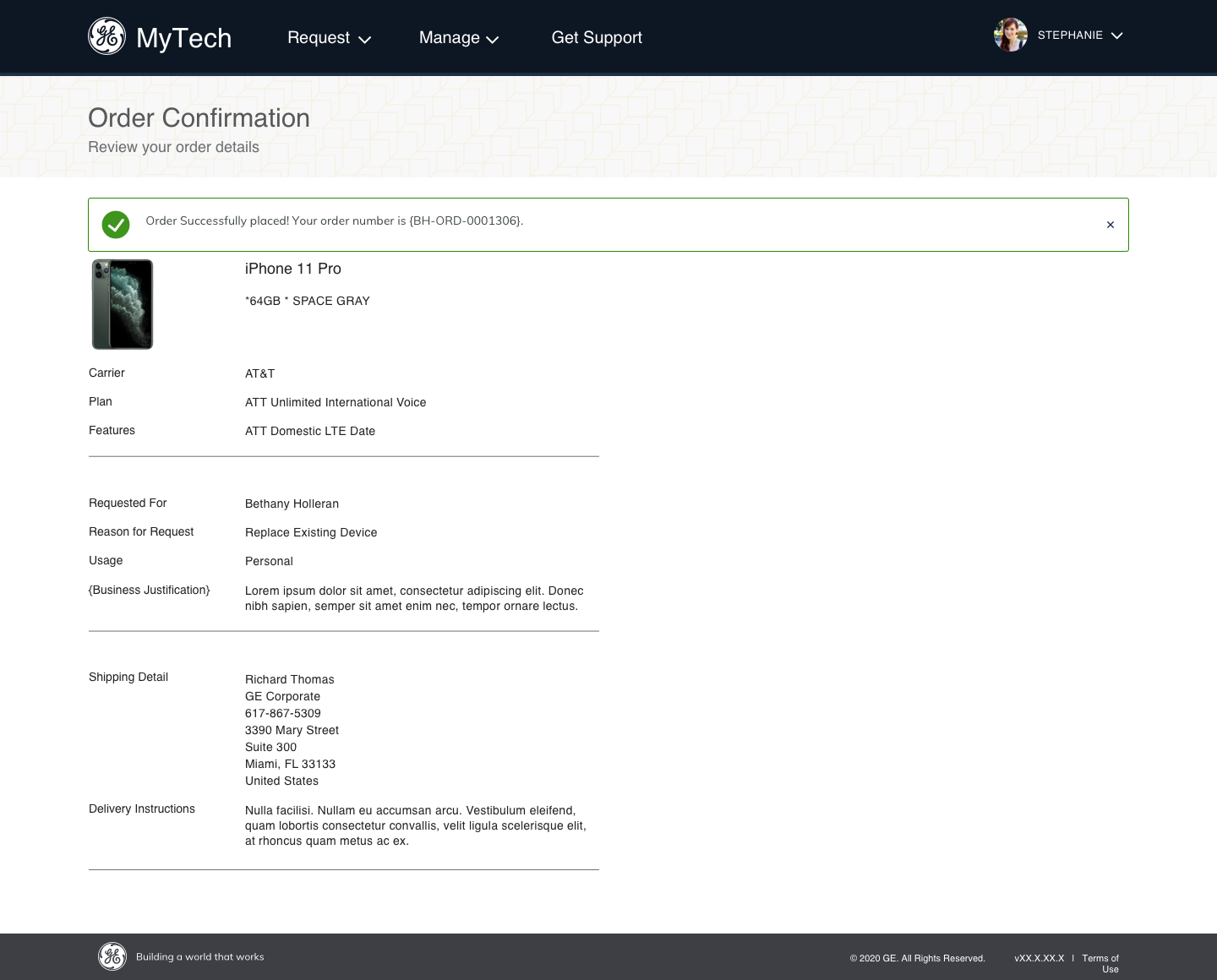The height and width of the screenshot is (980, 1217).
Task: Click the name Bethany Holleran
Action: pyautogui.click(x=292, y=504)
